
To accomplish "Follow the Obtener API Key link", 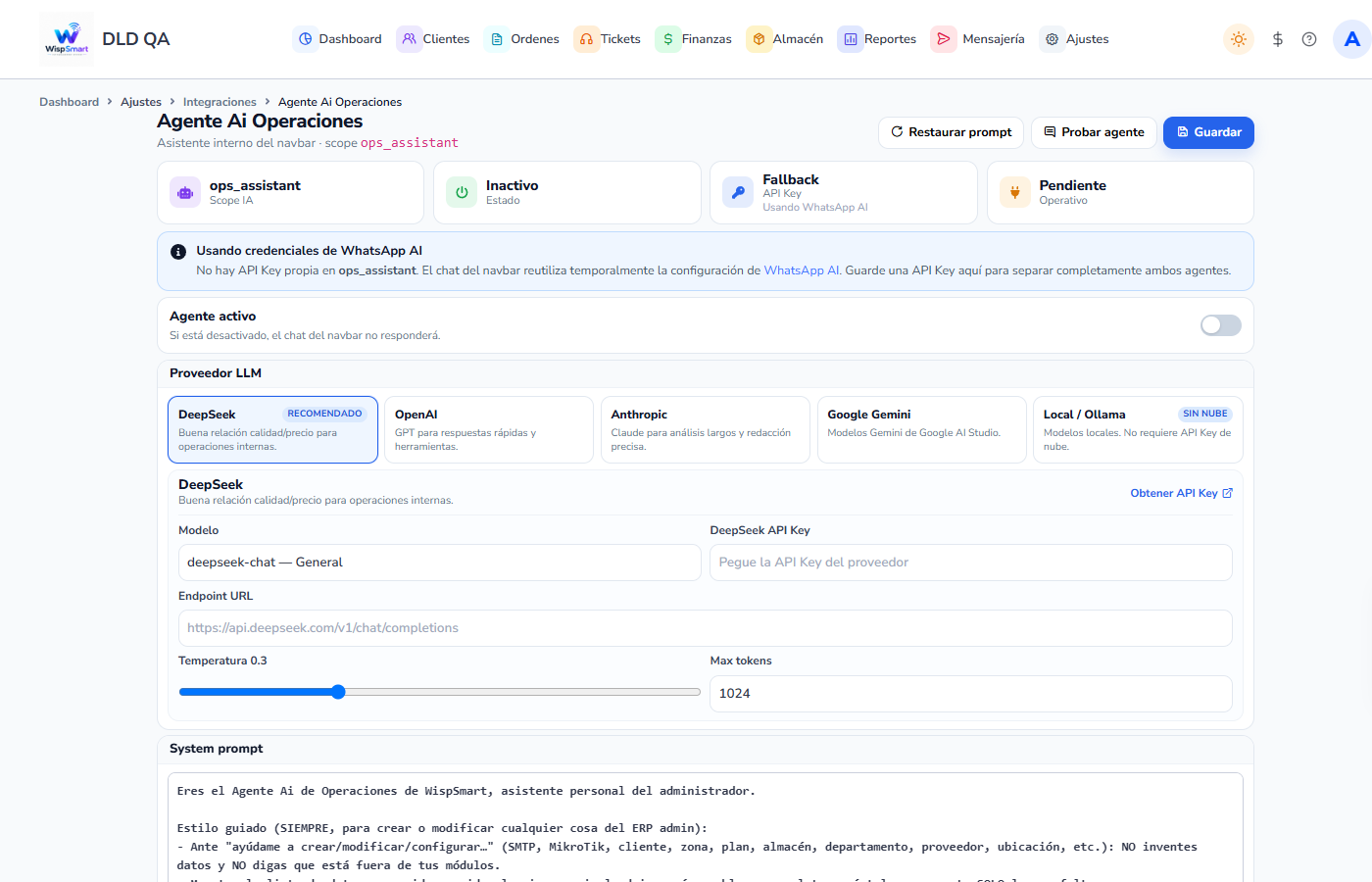I will point(1181,493).
